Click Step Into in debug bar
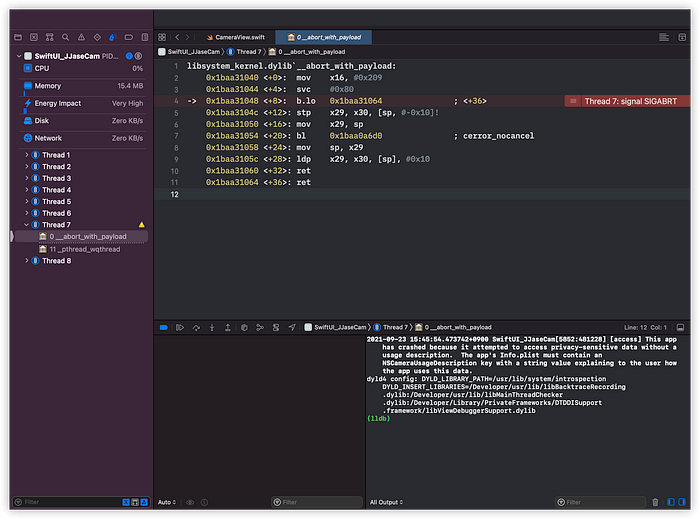The image size is (700, 519). [212, 328]
